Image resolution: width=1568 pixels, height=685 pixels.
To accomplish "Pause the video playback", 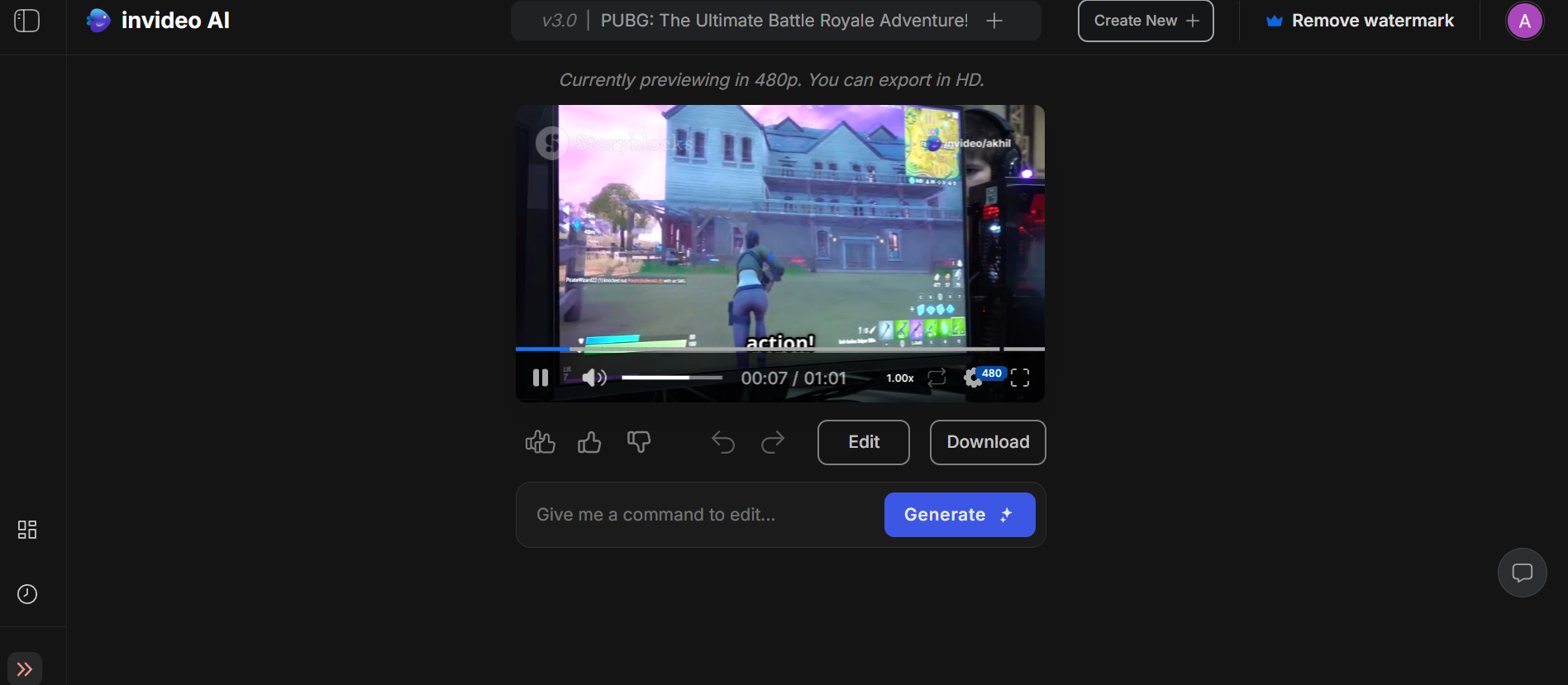I will [x=541, y=378].
